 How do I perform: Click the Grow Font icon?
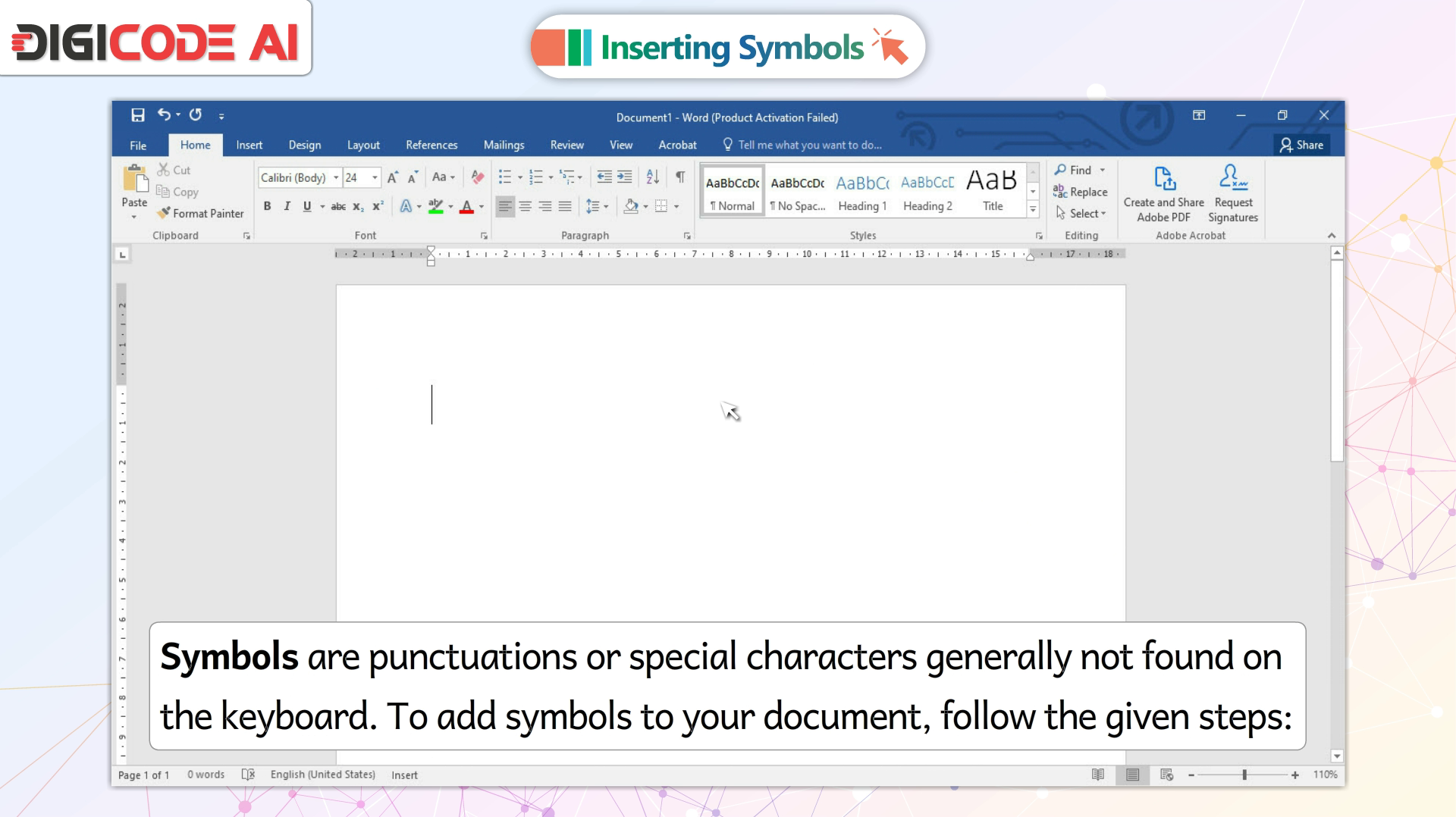tap(393, 177)
